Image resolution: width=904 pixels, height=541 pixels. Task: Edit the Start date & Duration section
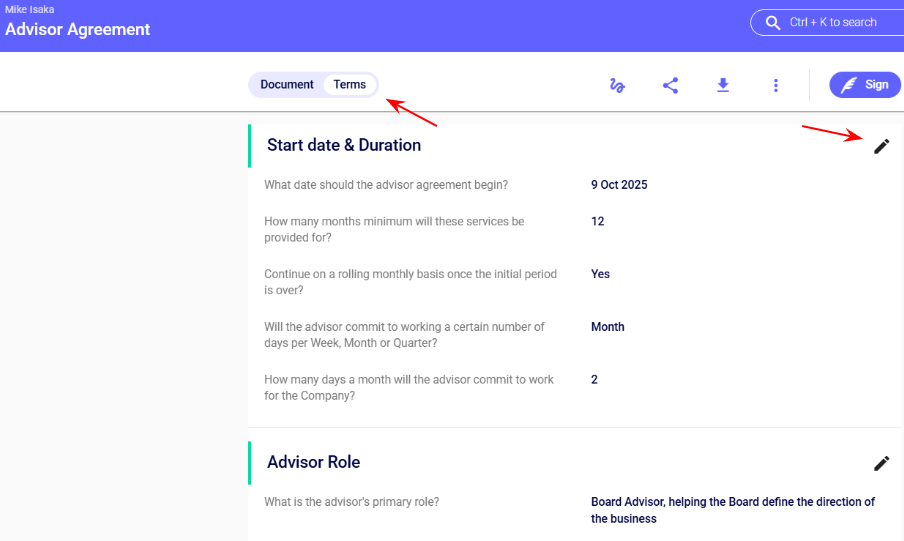click(881, 146)
